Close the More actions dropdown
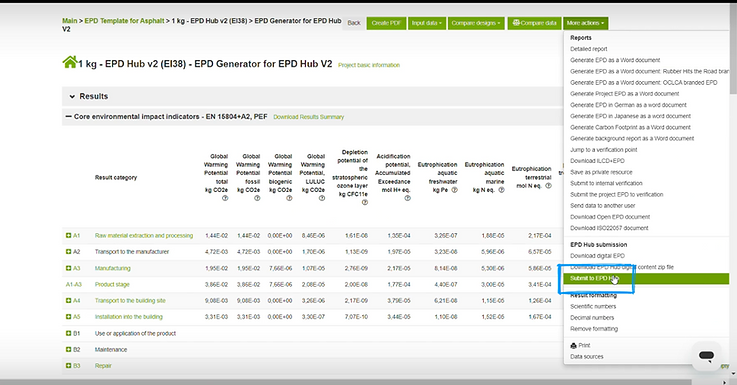This screenshot has width=737, height=385. coord(586,23)
